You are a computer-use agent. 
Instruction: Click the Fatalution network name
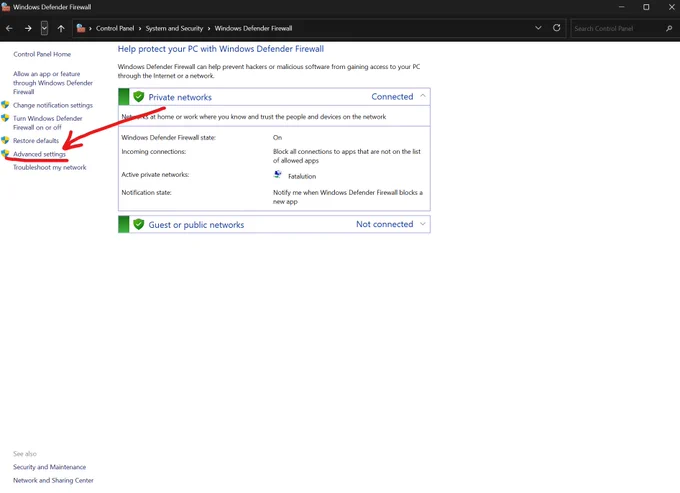coord(302,176)
